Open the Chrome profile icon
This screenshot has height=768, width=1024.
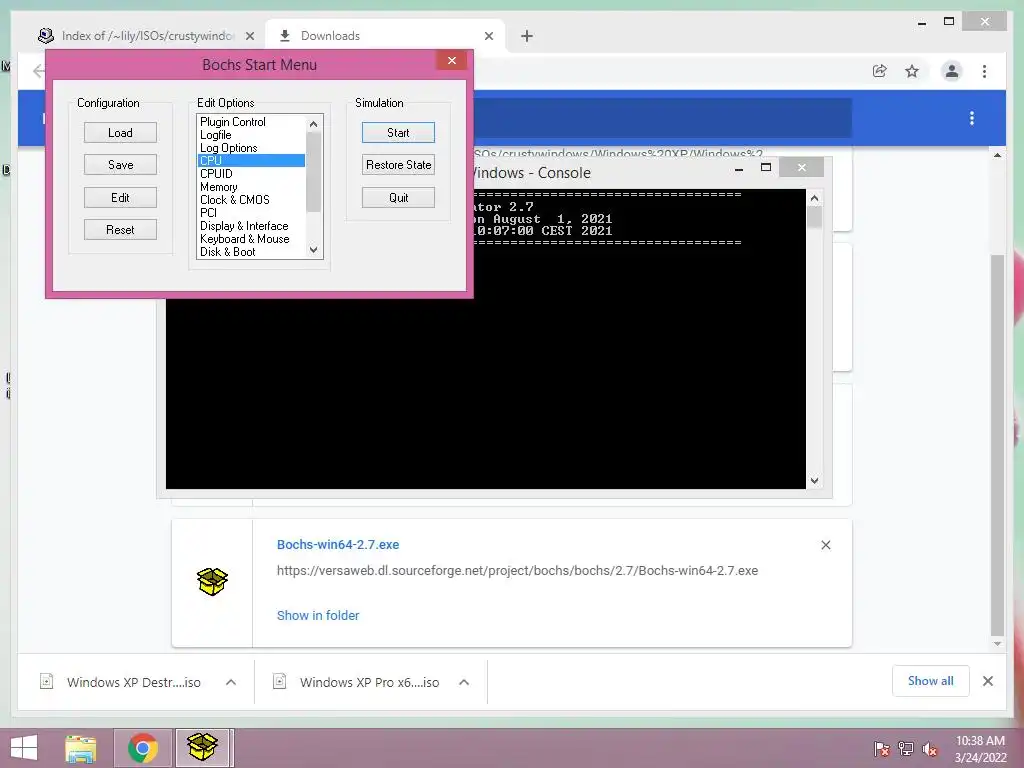(x=952, y=71)
